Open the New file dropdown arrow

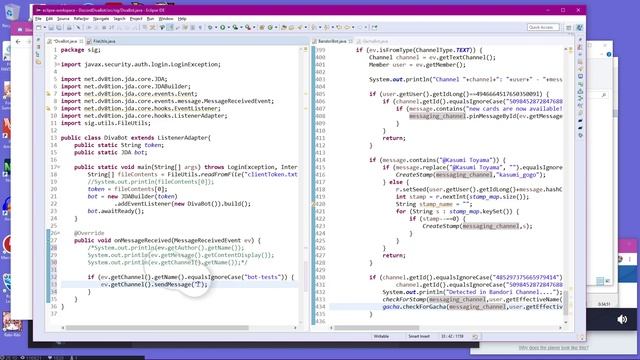(x=45, y=27)
